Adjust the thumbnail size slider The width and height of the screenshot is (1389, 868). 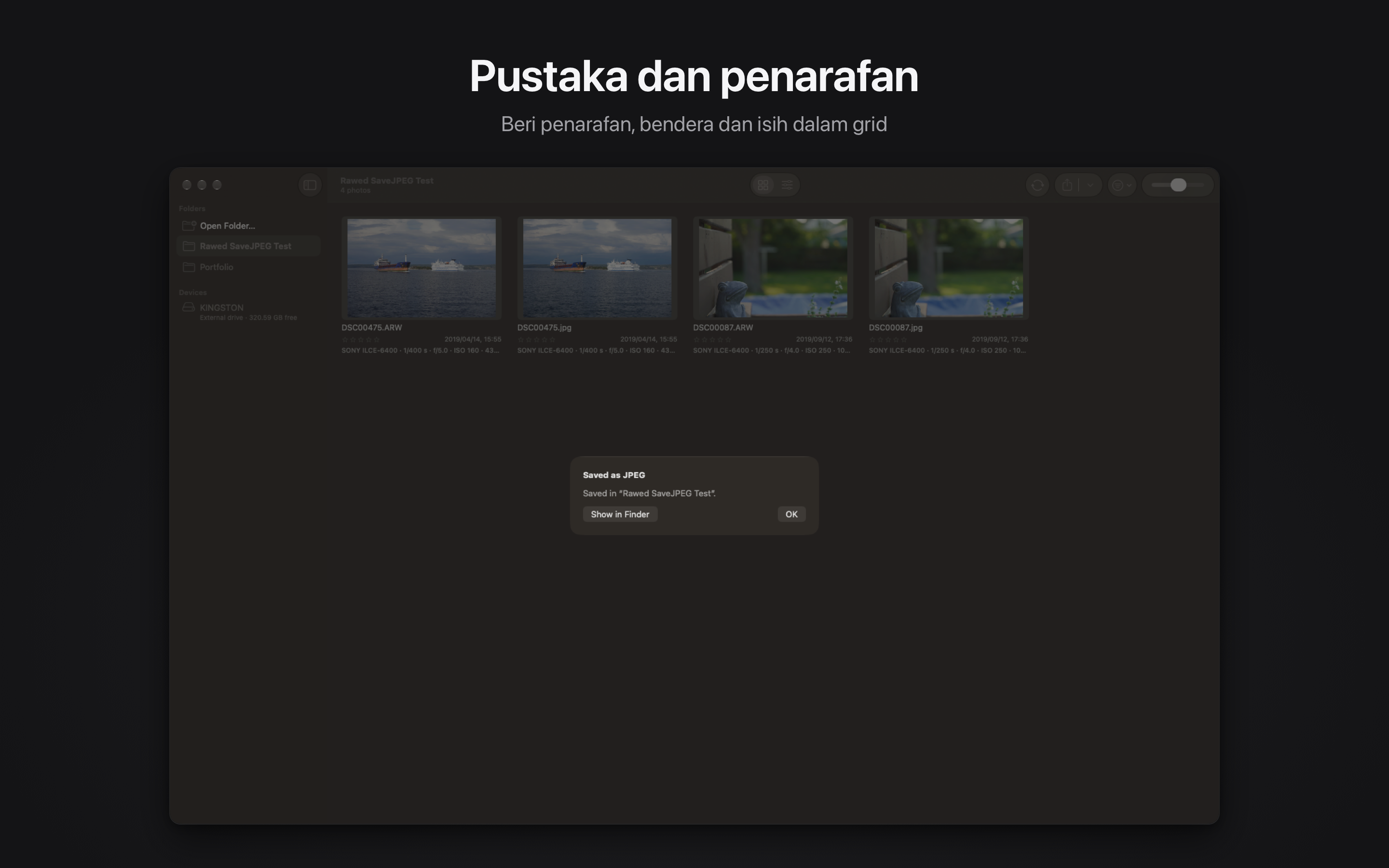coord(1178,185)
